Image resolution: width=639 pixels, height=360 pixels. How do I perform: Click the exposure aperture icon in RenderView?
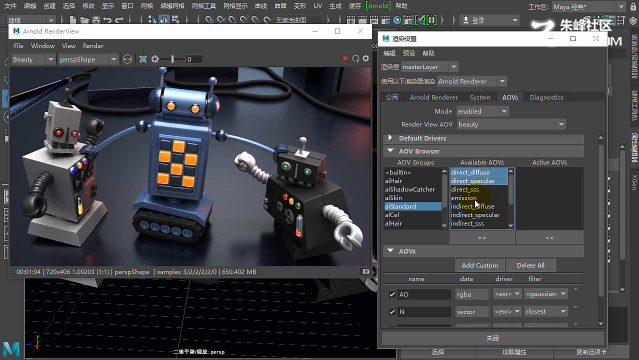click(x=155, y=60)
